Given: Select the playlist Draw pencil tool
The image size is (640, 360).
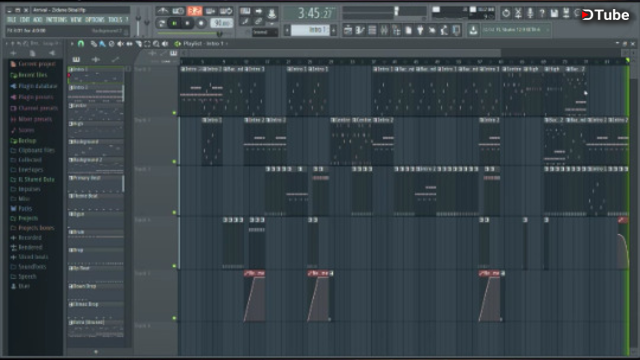Looking at the screenshot, I should coord(94,43).
